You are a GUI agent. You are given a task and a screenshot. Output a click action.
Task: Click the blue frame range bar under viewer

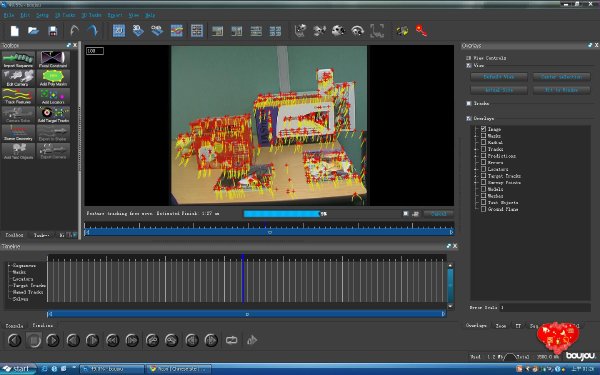269,232
